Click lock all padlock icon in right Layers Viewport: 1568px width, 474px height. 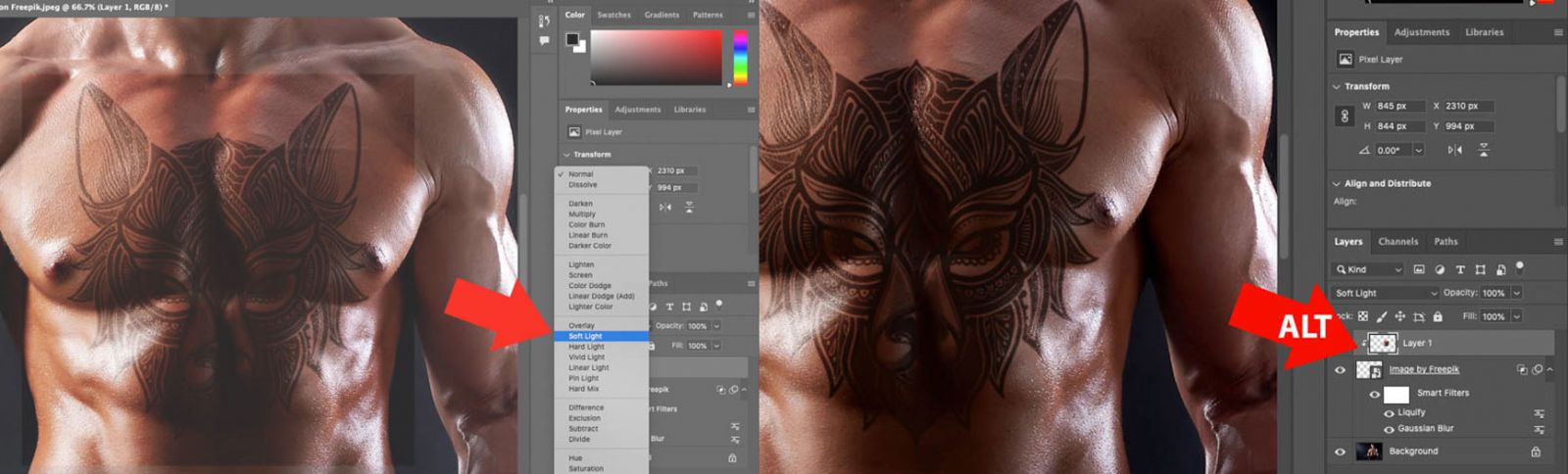click(1438, 316)
